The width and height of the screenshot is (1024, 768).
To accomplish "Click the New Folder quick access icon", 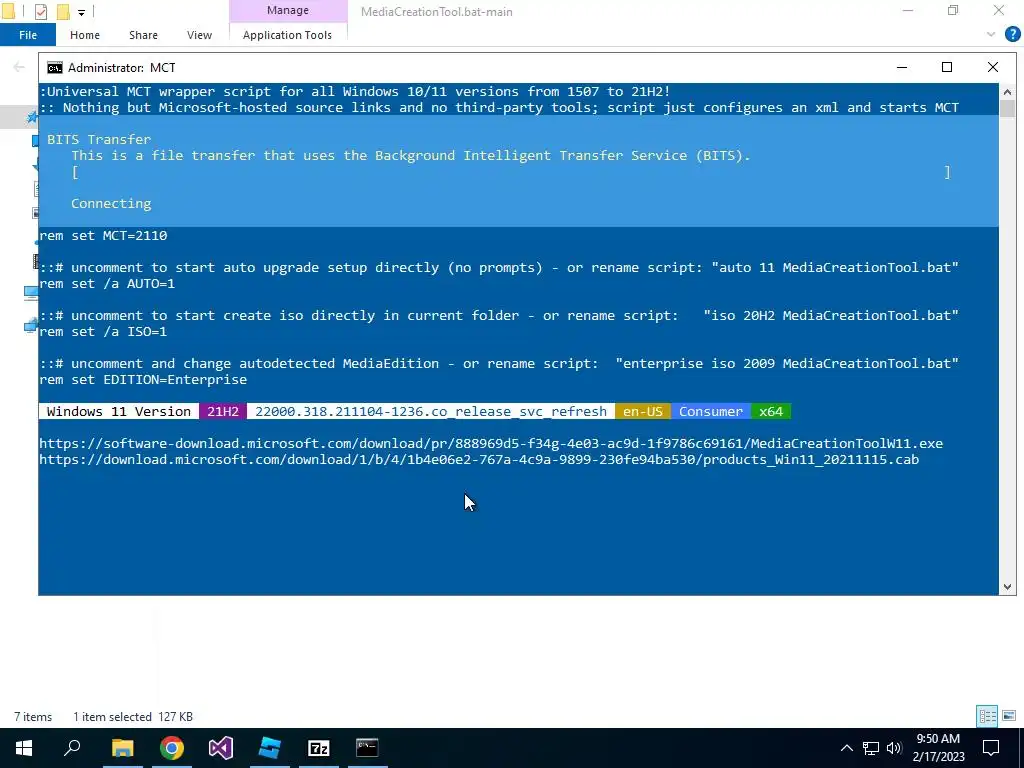I will 63,11.
